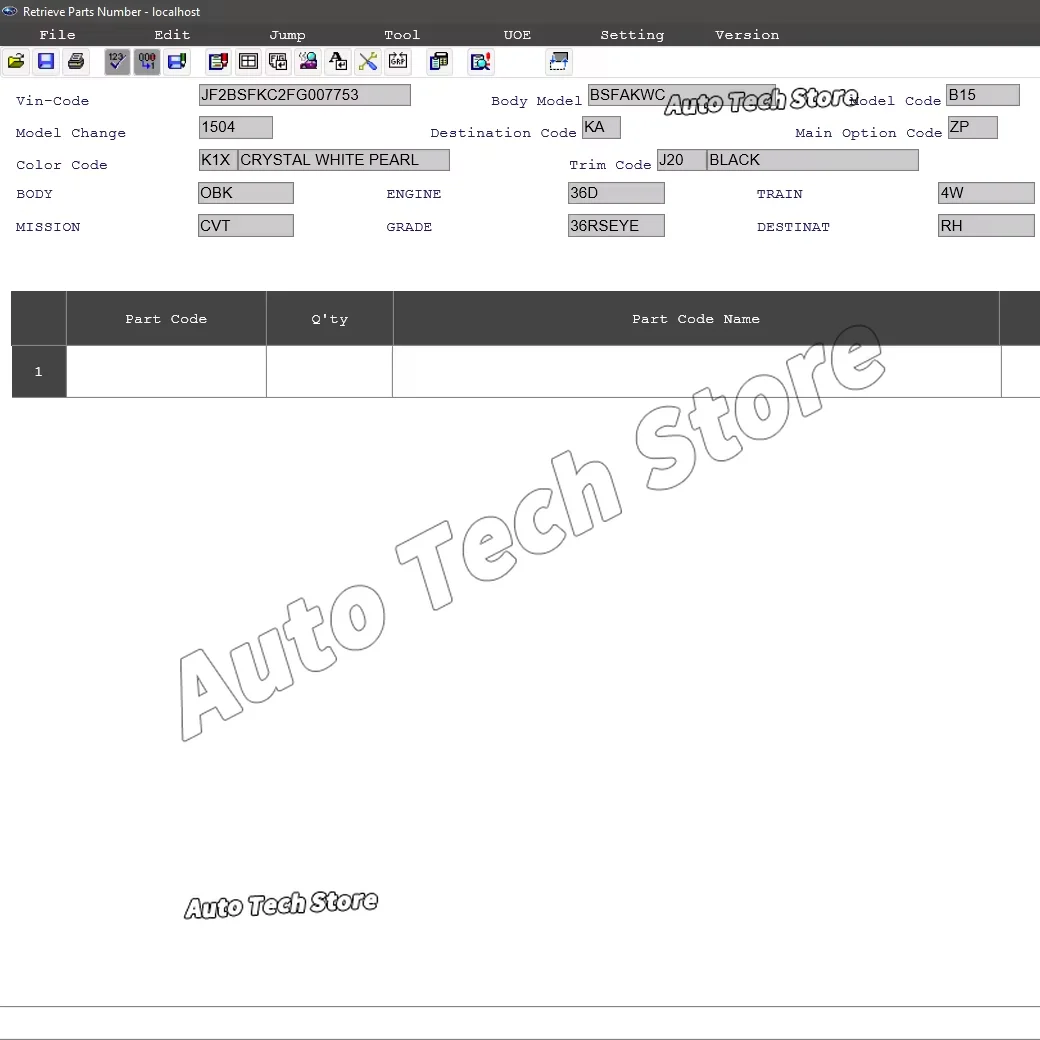This screenshot has height=1040, width=1040.
Task: Click the Vin-Code field JF2BSFKC2FG007753
Action: tap(304, 95)
